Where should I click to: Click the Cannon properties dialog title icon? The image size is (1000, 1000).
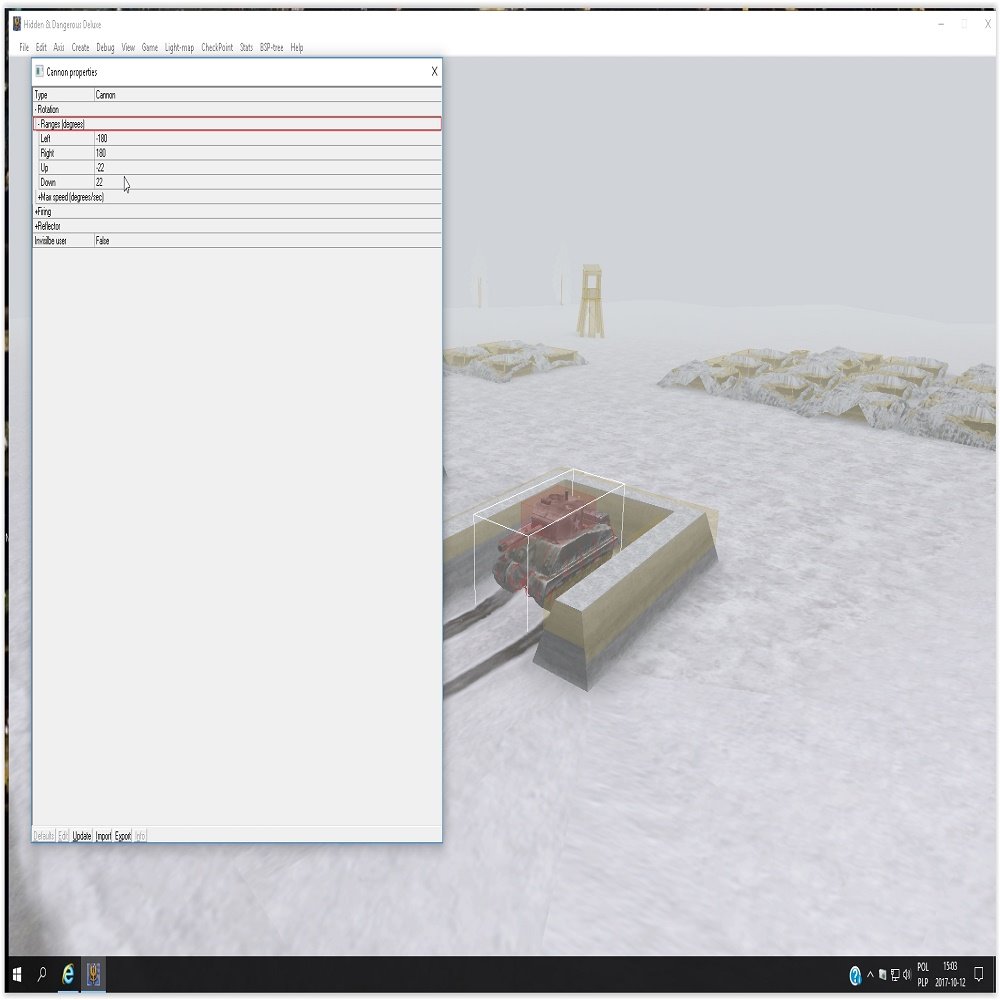click(x=40, y=71)
